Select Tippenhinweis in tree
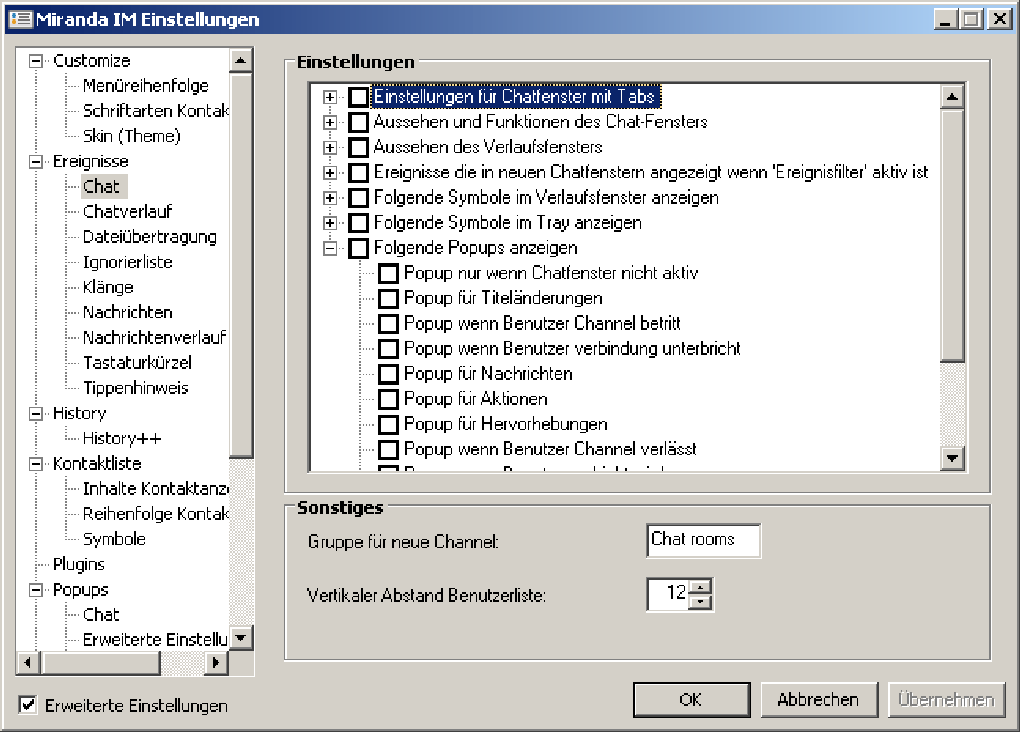 point(135,388)
